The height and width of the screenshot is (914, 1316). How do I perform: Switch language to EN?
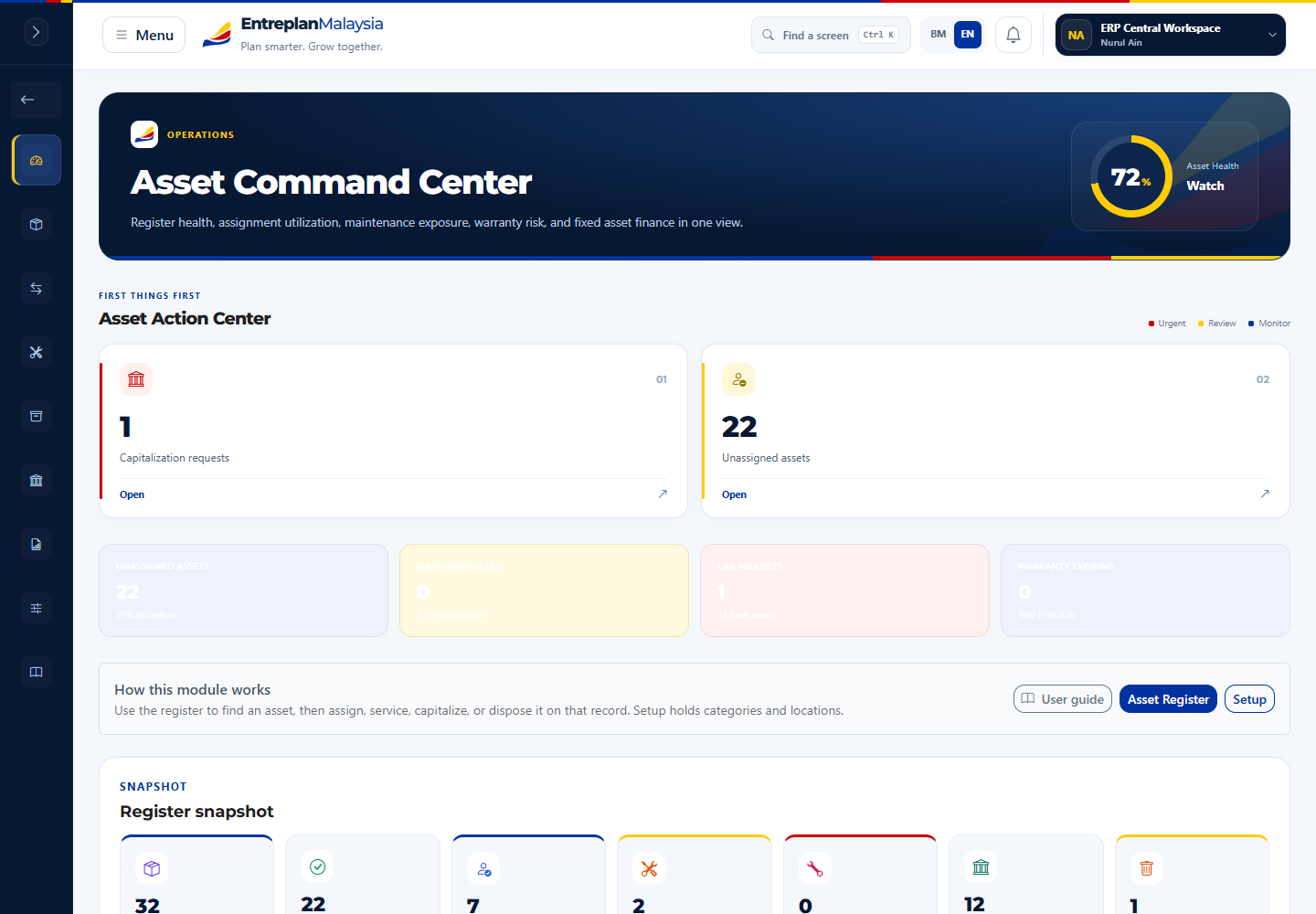[968, 35]
